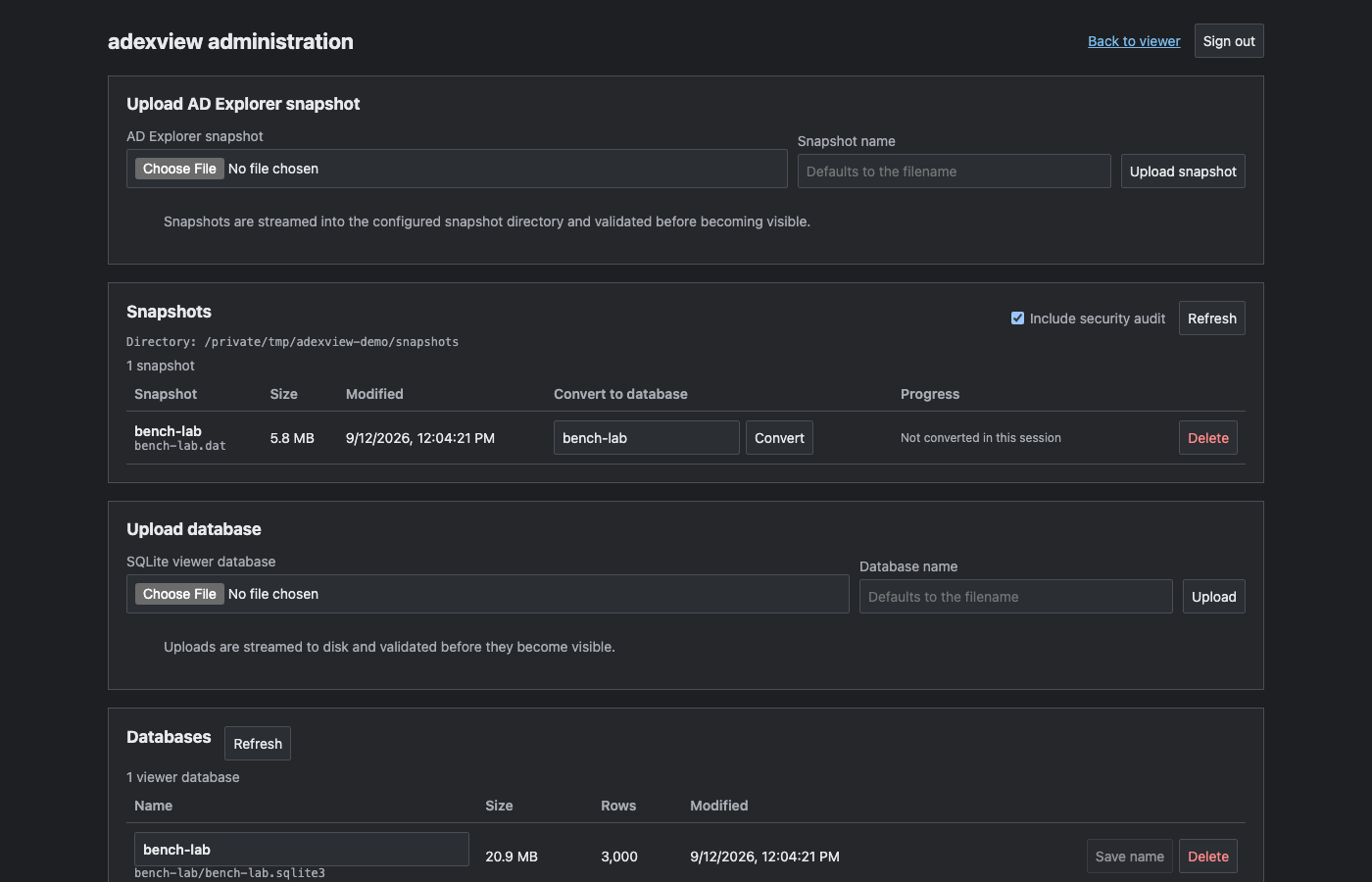This screenshot has width=1372, height=882.
Task: Click the 'Convert to database' column header
Action: coord(620,394)
